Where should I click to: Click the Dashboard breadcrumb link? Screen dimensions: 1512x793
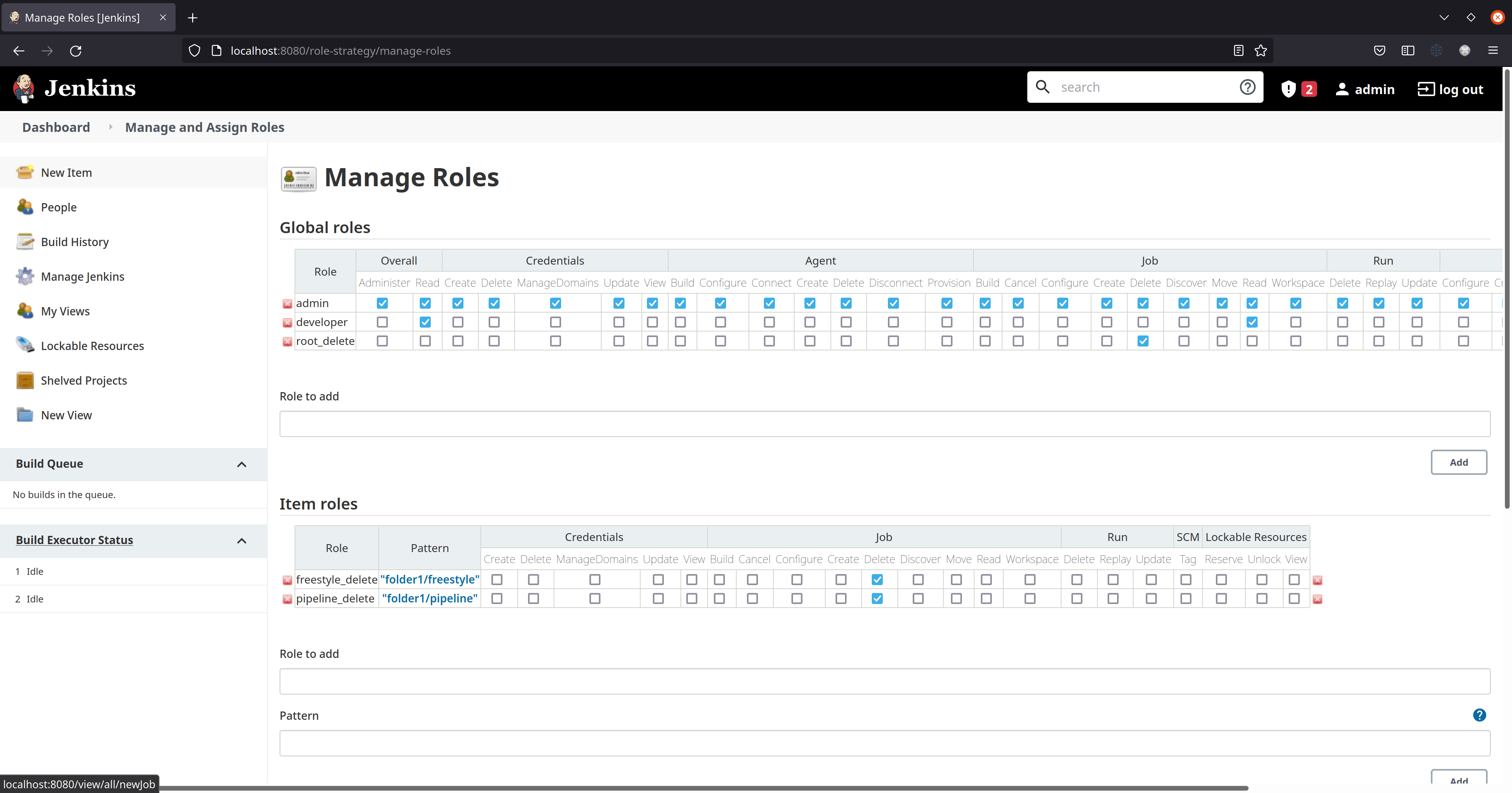point(56,127)
